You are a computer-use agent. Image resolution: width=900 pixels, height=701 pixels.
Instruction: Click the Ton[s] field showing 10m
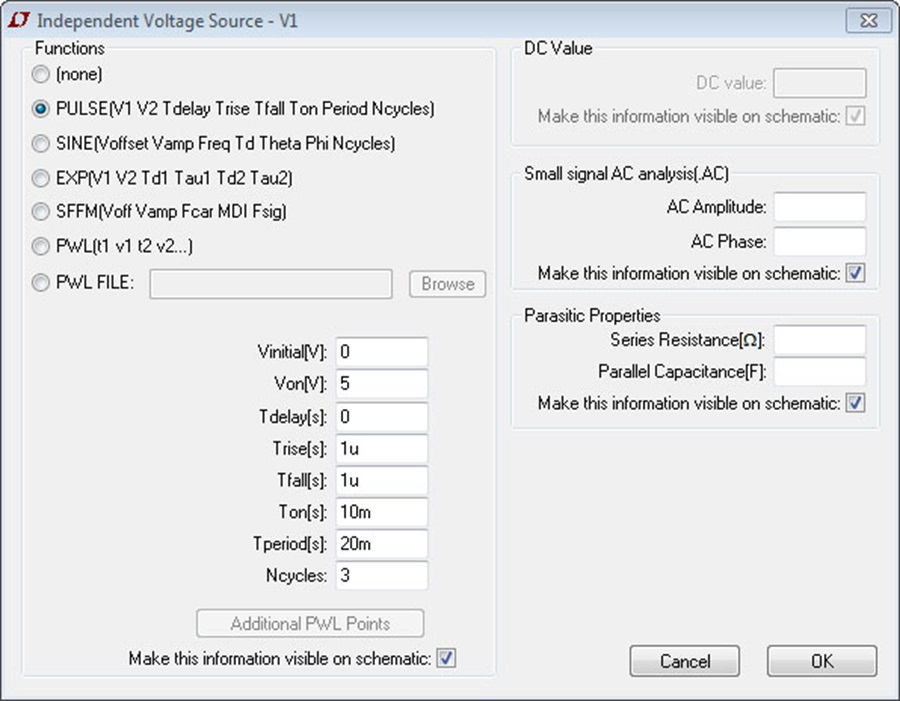tap(382, 512)
